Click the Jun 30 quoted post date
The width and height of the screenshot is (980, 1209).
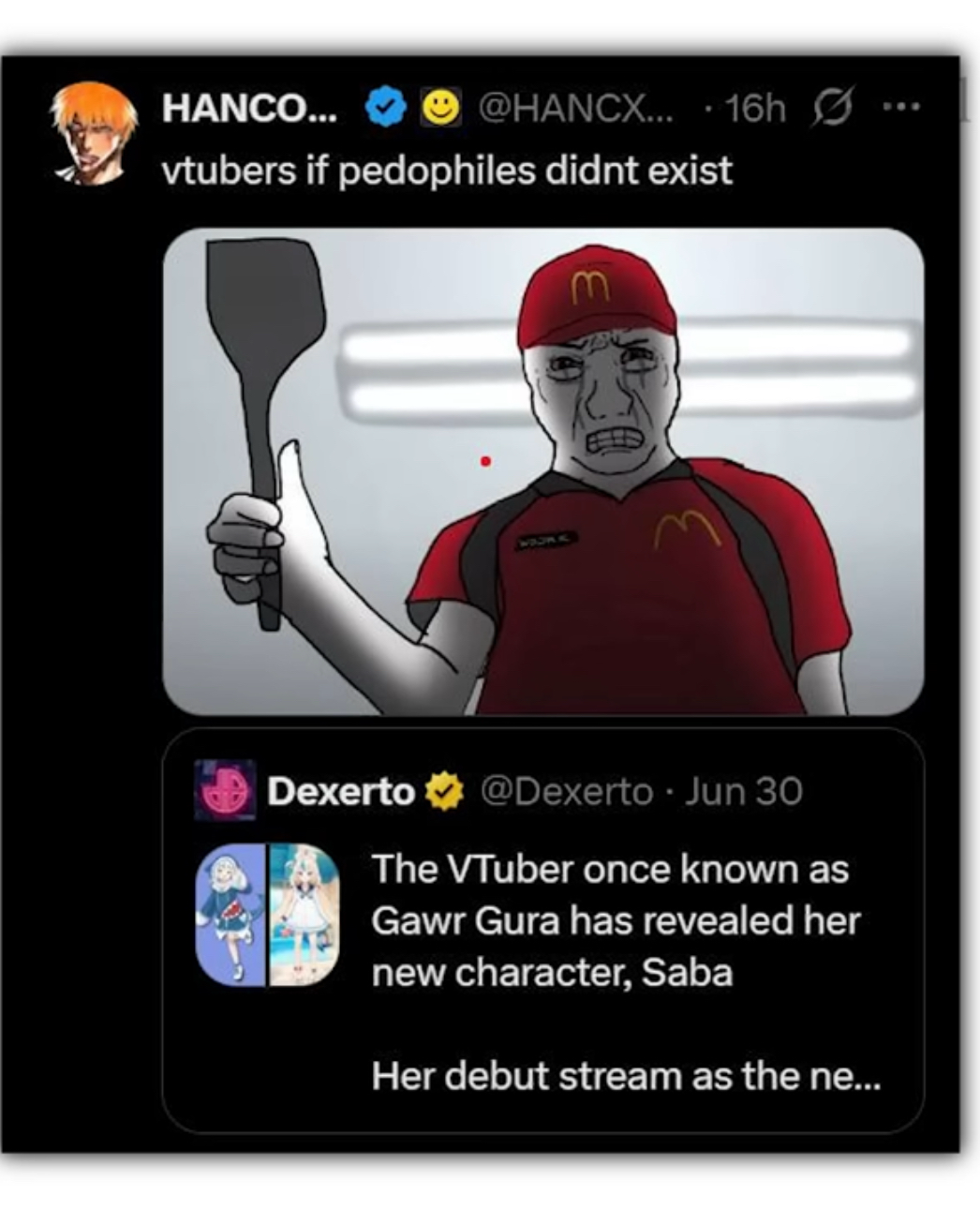744,792
